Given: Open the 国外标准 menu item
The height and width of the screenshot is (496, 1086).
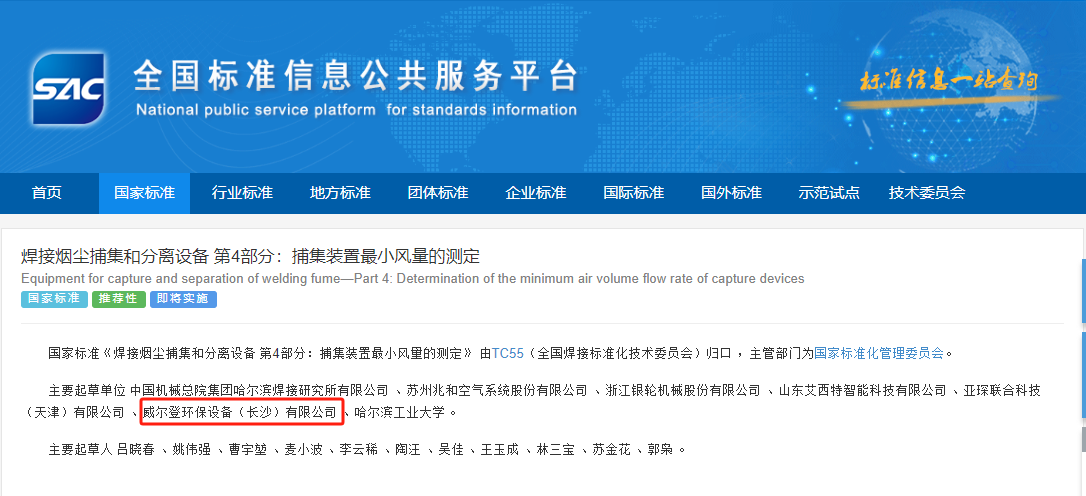Looking at the screenshot, I should pyautogui.click(x=731, y=193).
